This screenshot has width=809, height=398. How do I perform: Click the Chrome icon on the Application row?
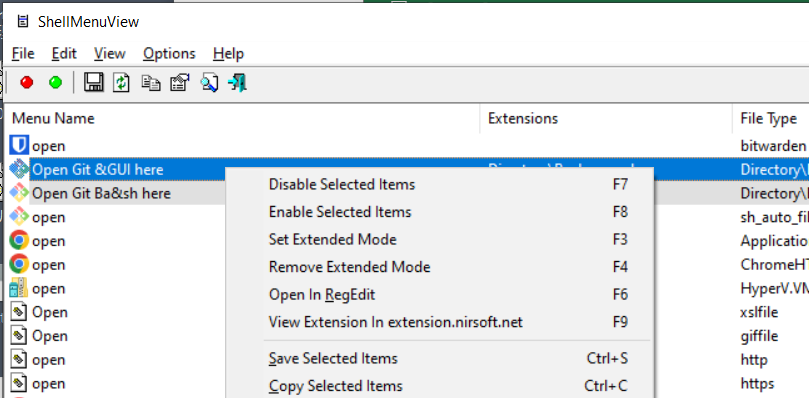19,241
